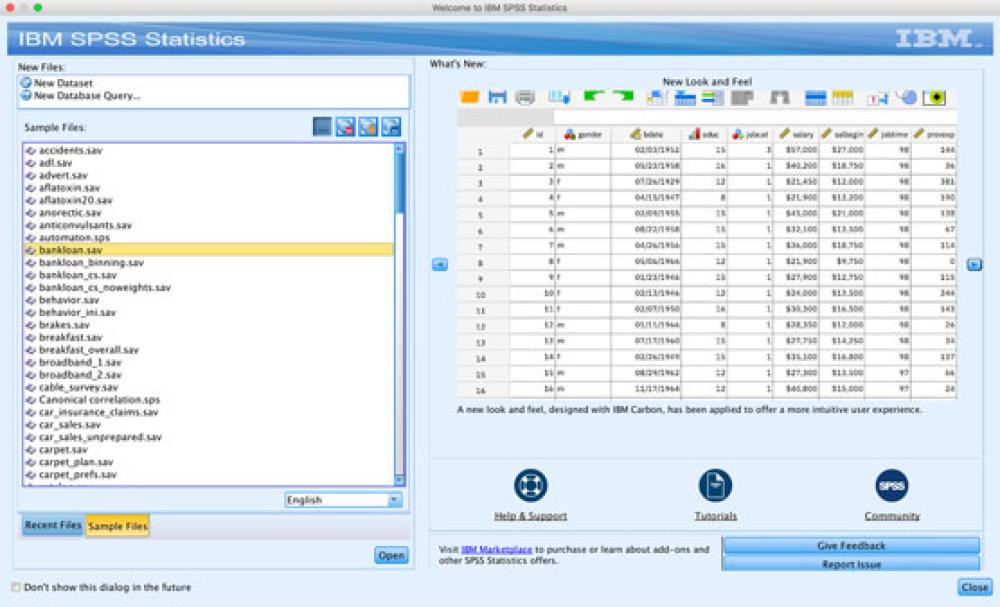Image resolution: width=1000 pixels, height=607 pixels.
Task: Click the Tutorials document icon
Action: point(715,485)
